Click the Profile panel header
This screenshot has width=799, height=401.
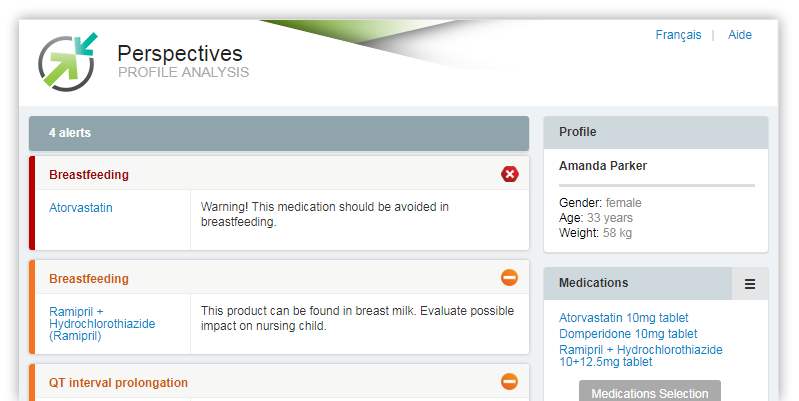pyautogui.click(x=656, y=132)
